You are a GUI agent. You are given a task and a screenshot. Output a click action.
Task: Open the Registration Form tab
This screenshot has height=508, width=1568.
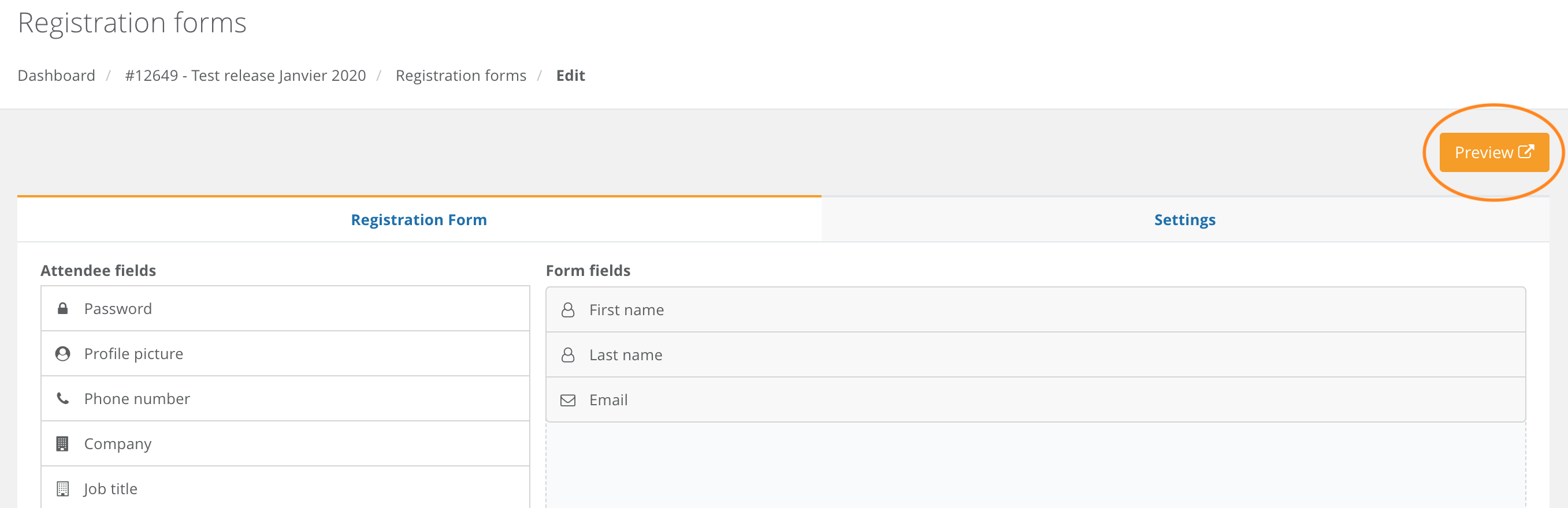click(x=419, y=219)
